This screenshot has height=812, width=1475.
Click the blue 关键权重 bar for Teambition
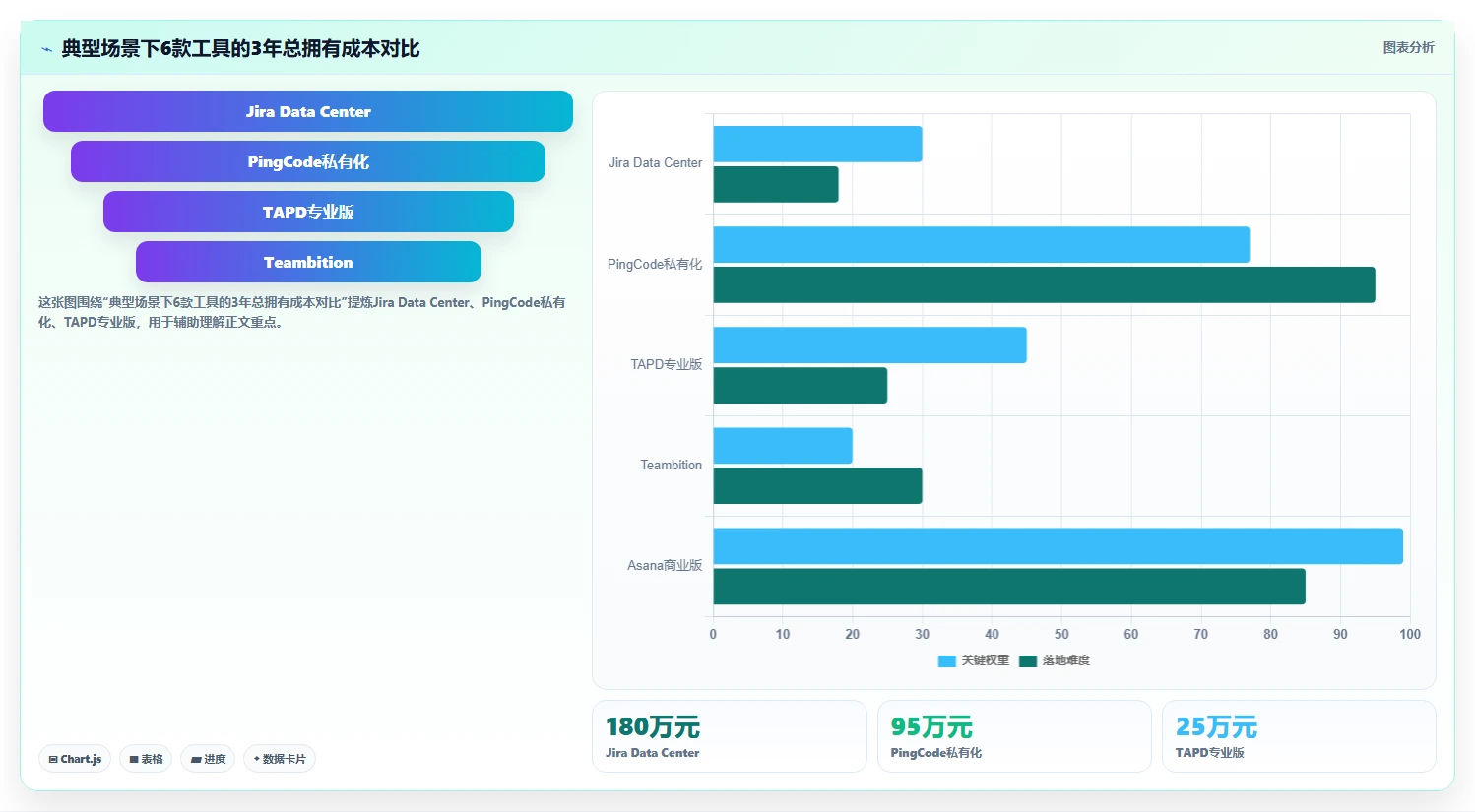783,445
